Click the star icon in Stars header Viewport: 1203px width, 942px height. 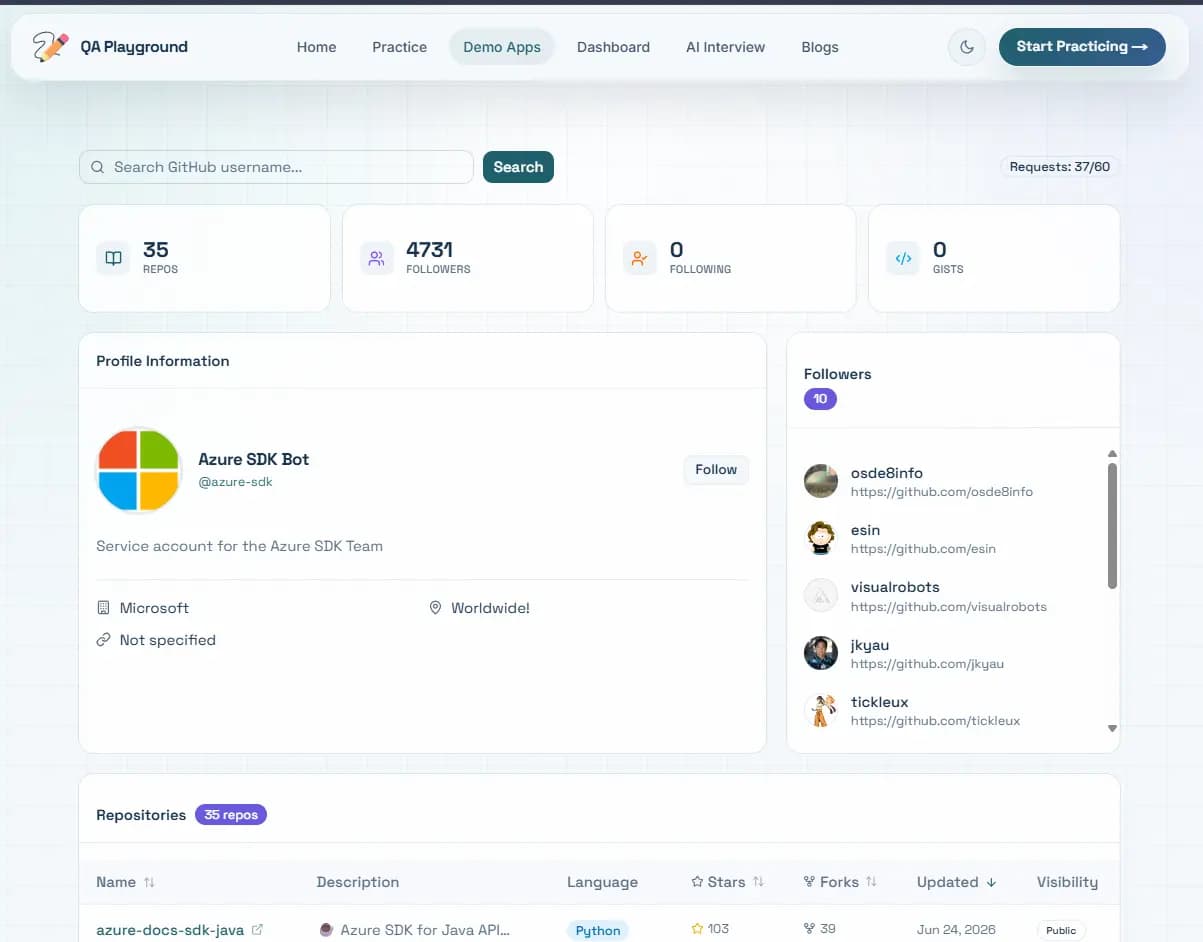click(x=697, y=882)
